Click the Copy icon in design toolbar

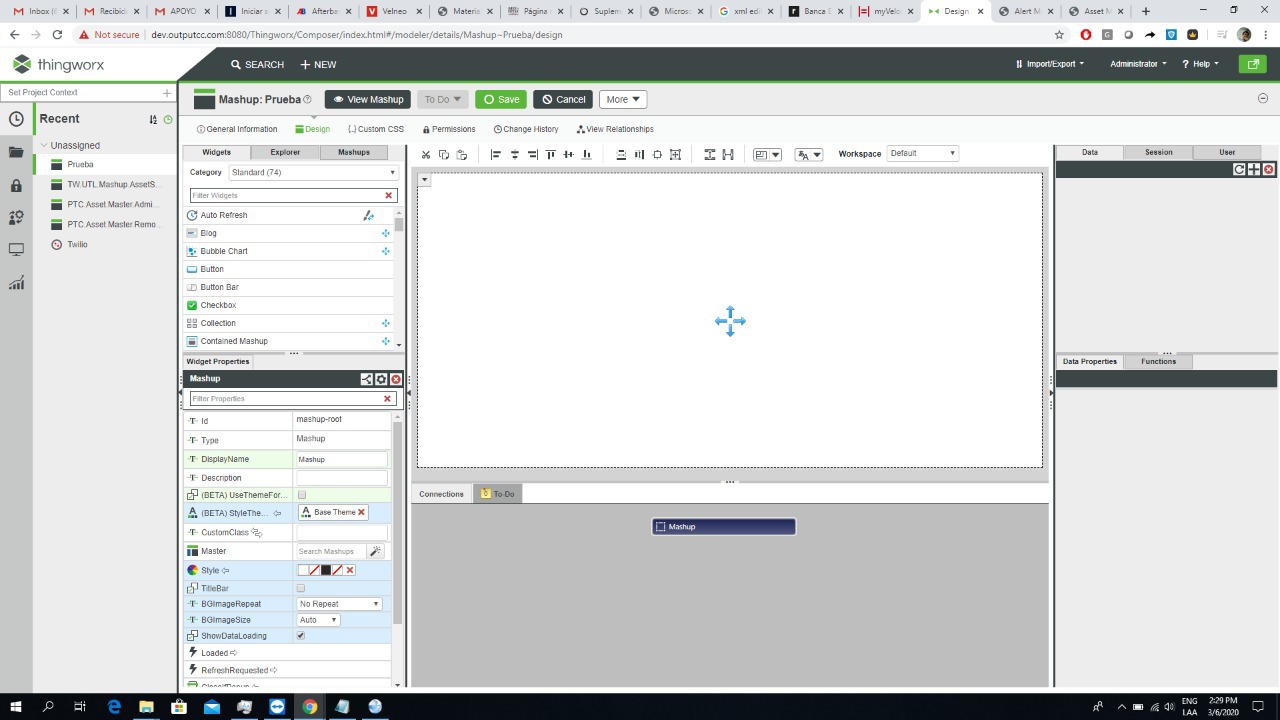[x=444, y=154]
